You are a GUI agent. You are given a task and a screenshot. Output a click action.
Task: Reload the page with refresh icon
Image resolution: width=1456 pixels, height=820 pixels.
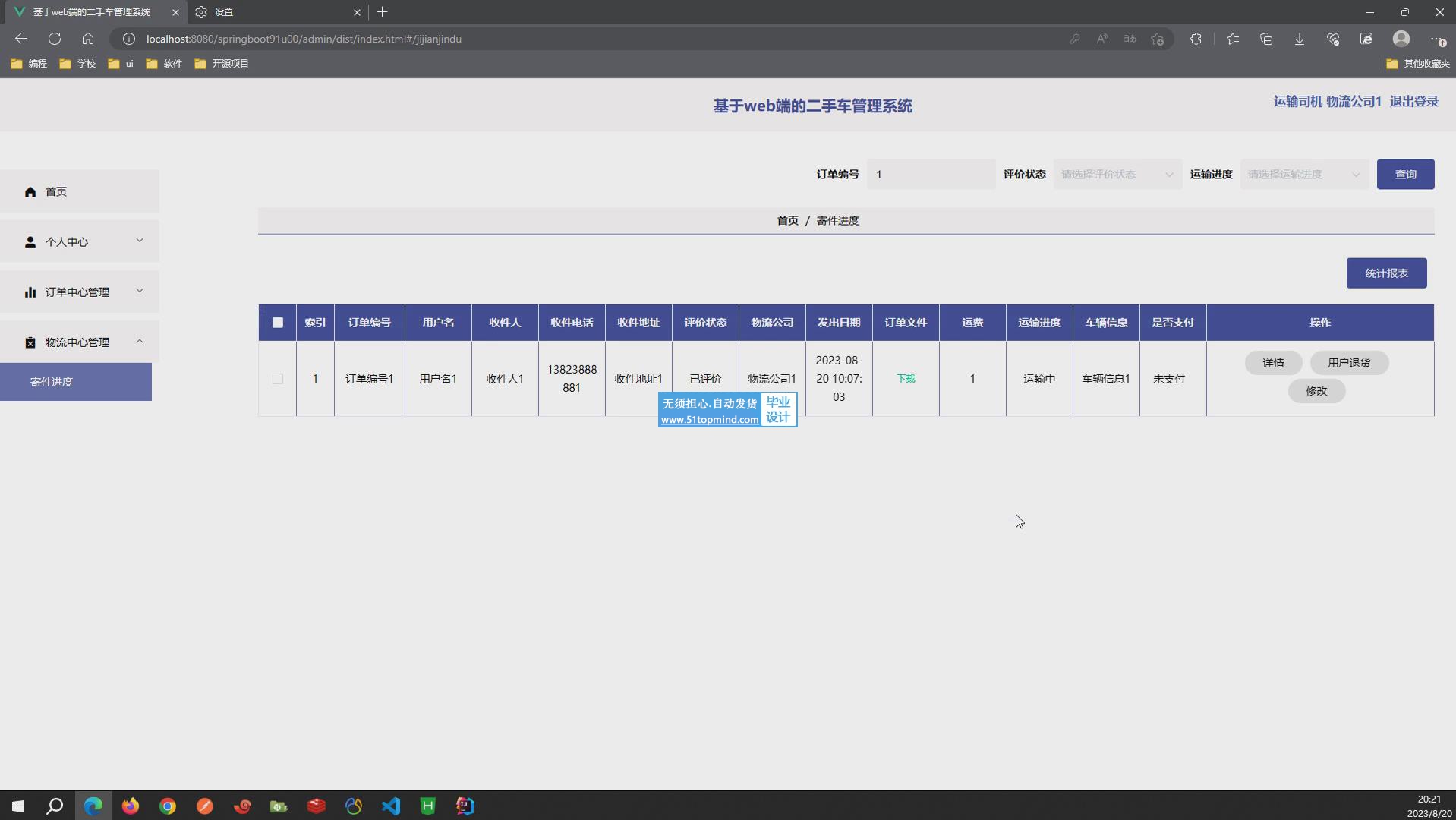[x=55, y=39]
